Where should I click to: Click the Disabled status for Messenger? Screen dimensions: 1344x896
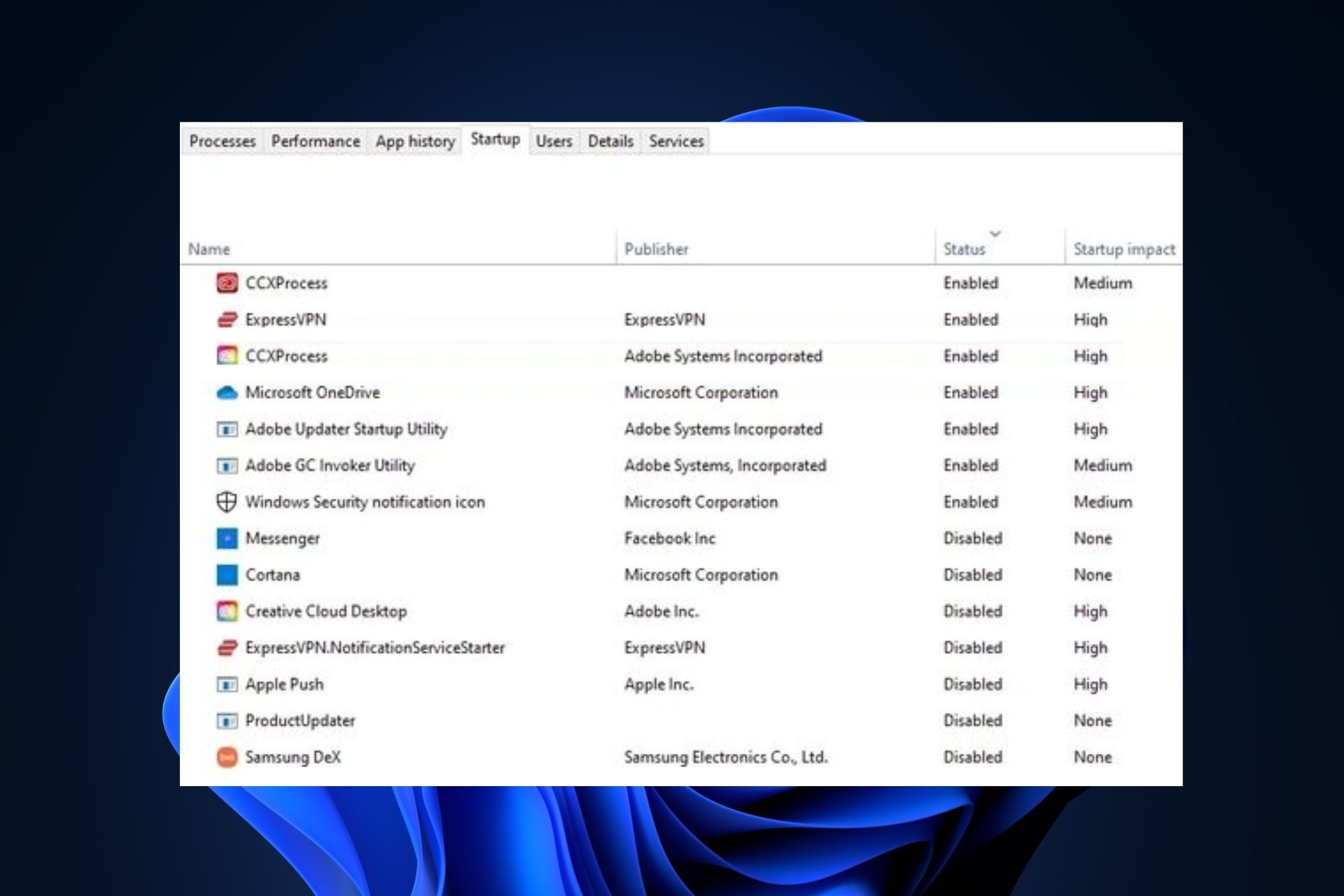click(x=972, y=538)
